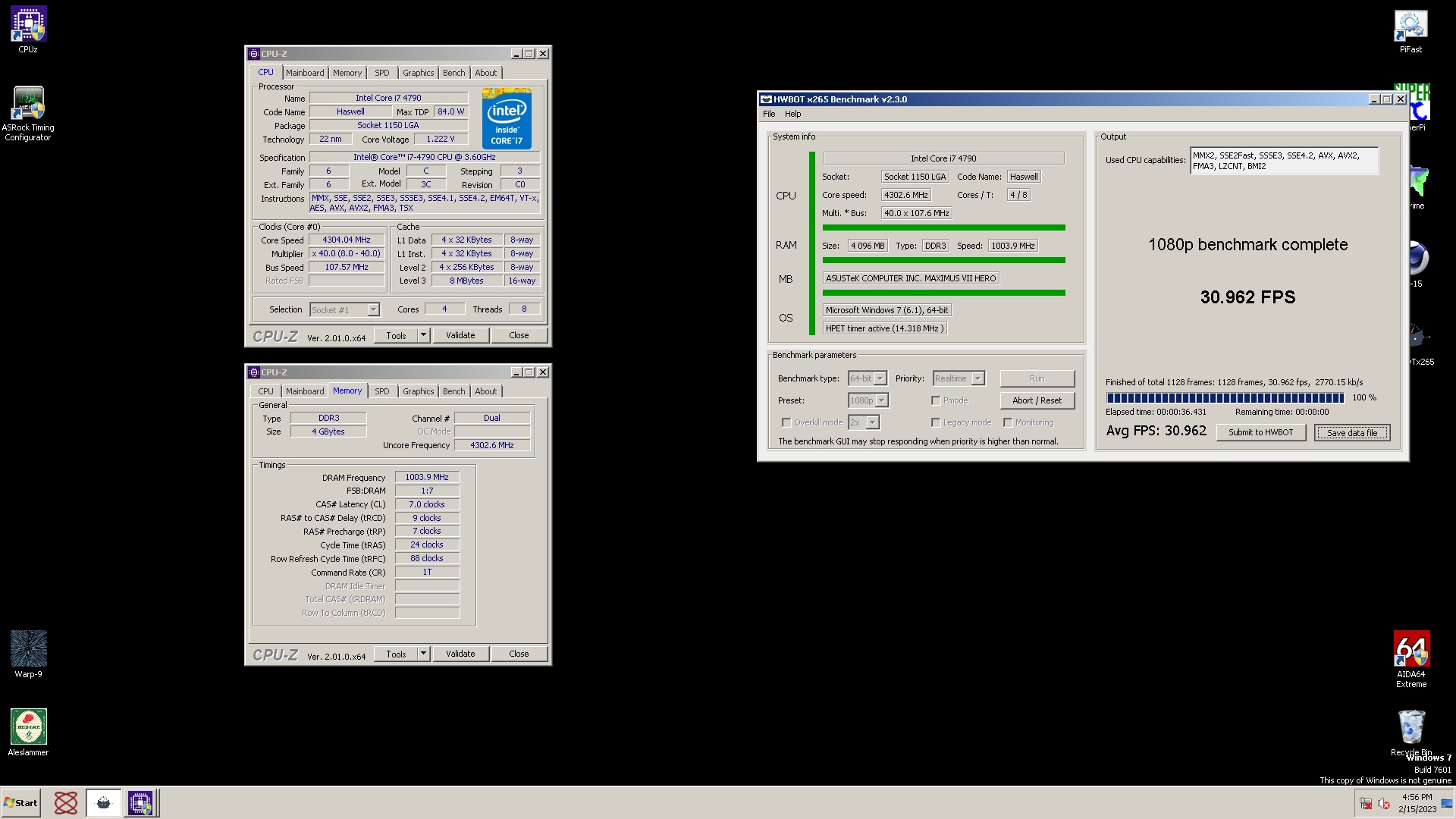
Task: Click the red flag tray icon
Action: (x=1366, y=803)
